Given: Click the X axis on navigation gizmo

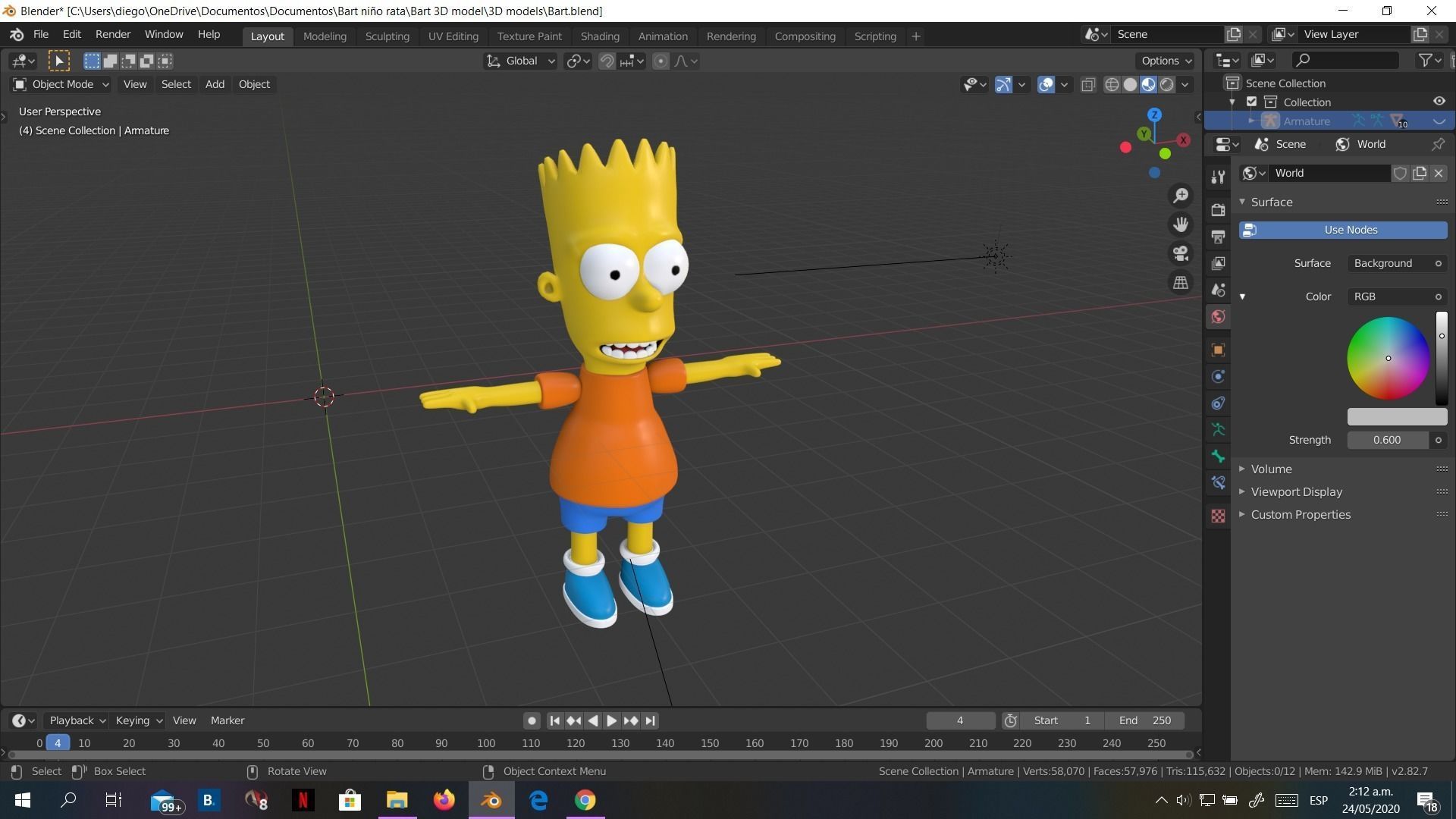Looking at the screenshot, I should [1183, 140].
